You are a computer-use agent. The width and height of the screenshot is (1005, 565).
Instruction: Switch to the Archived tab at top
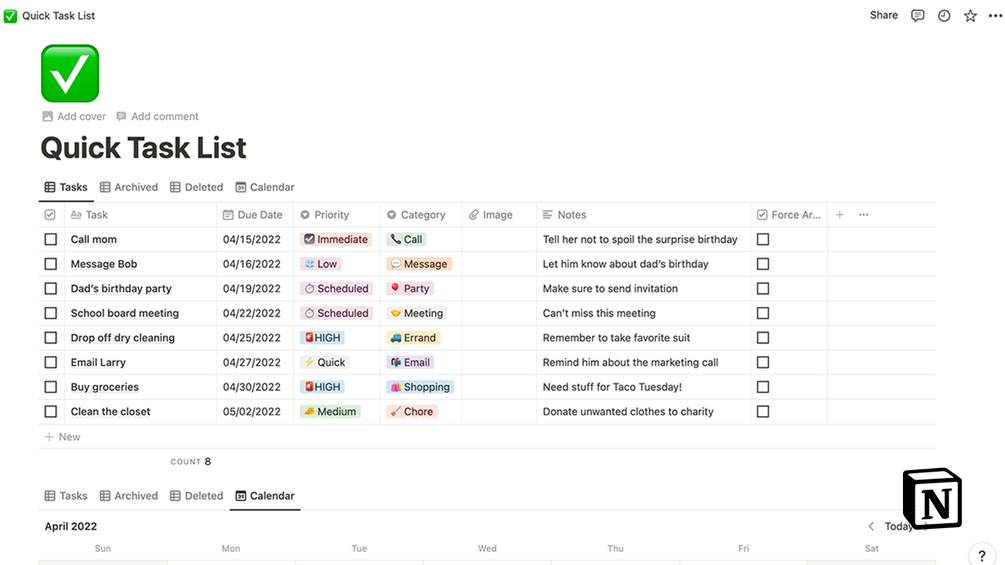[129, 187]
